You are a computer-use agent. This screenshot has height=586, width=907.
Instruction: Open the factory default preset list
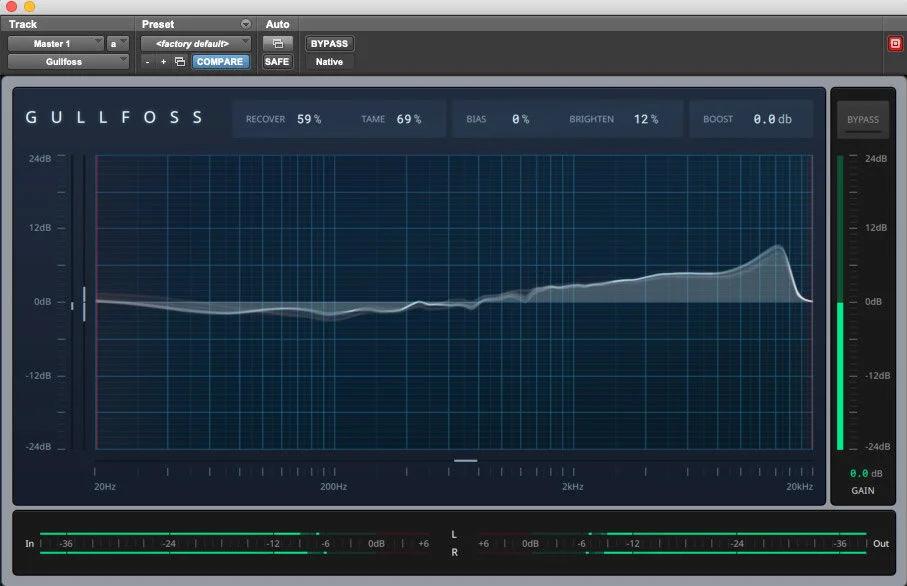[196, 43]
